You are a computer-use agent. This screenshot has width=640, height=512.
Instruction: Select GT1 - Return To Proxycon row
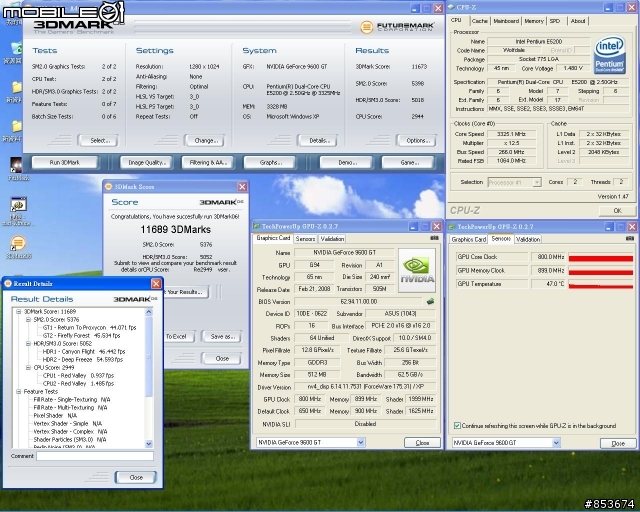point(89,327)
